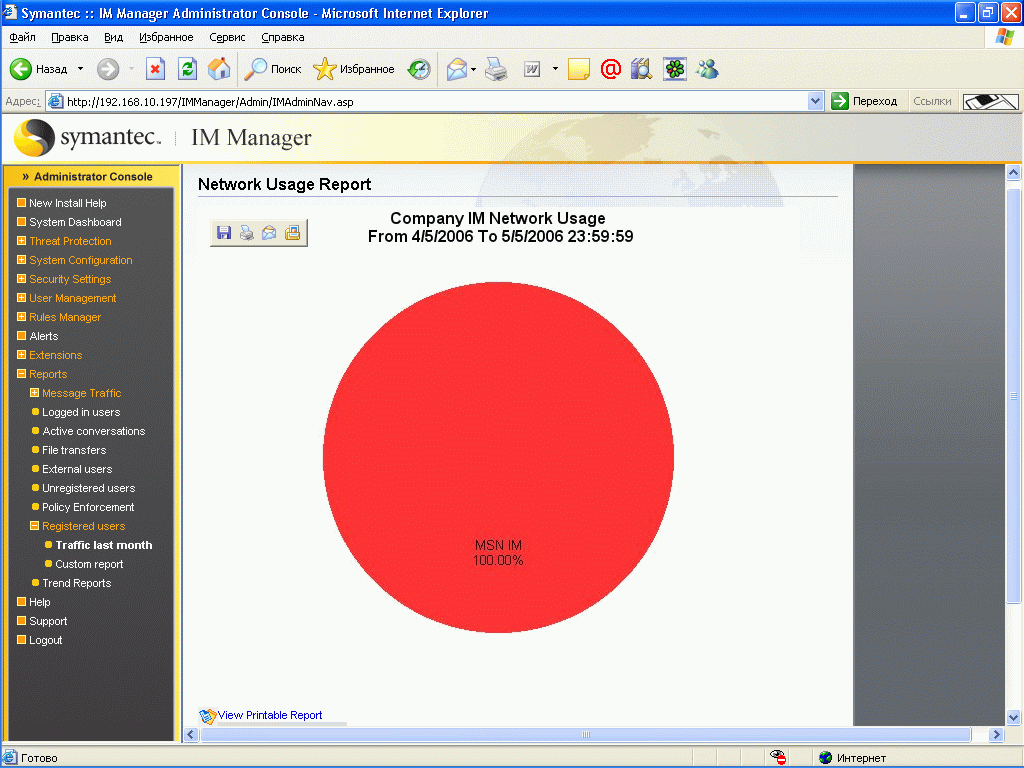Click the View Printable Report icon
1024x768 pixels.
pos(208,716)
